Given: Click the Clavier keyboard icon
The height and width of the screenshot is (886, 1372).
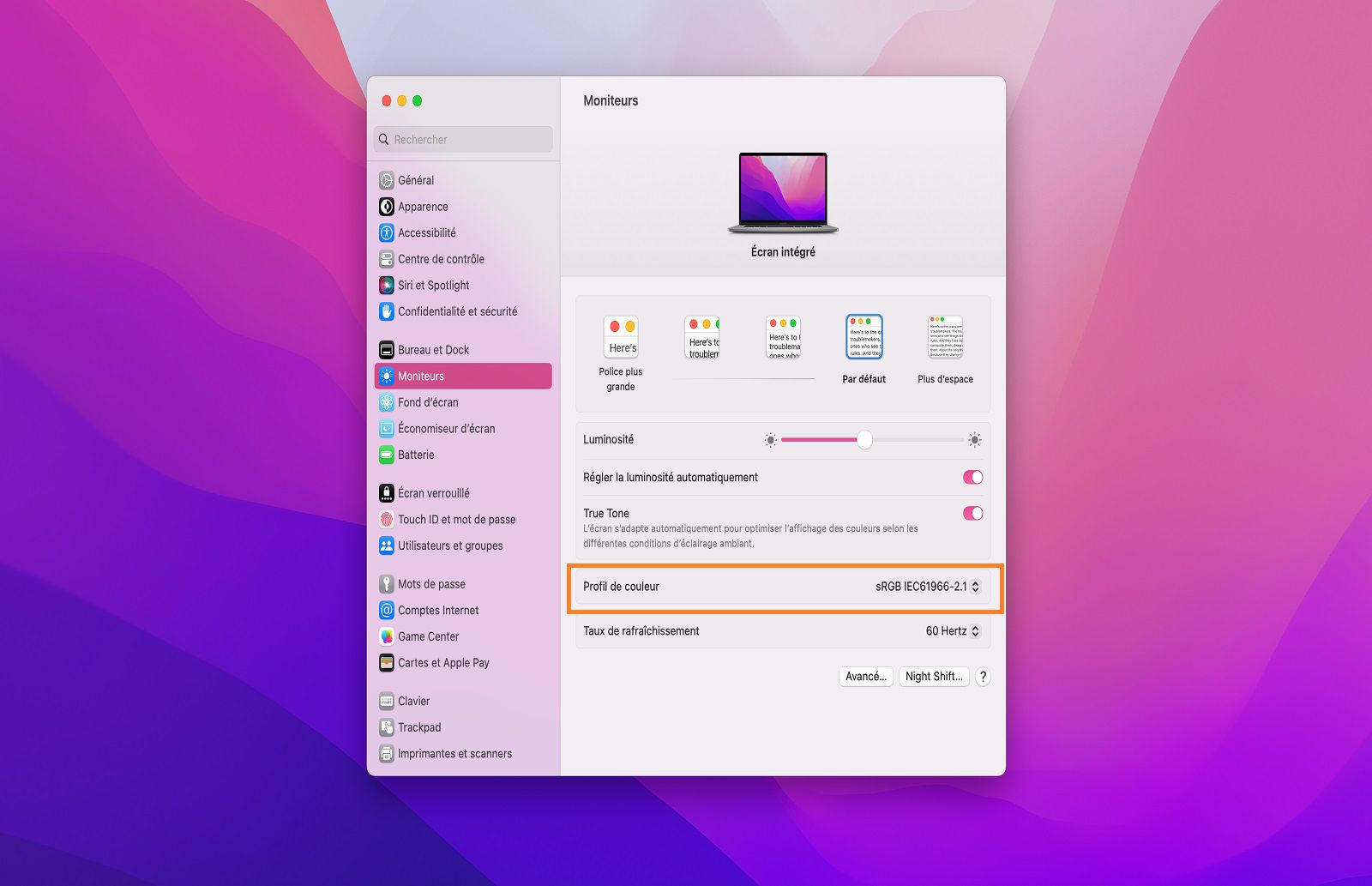Looking at the screenshot, I should [387, 702].
